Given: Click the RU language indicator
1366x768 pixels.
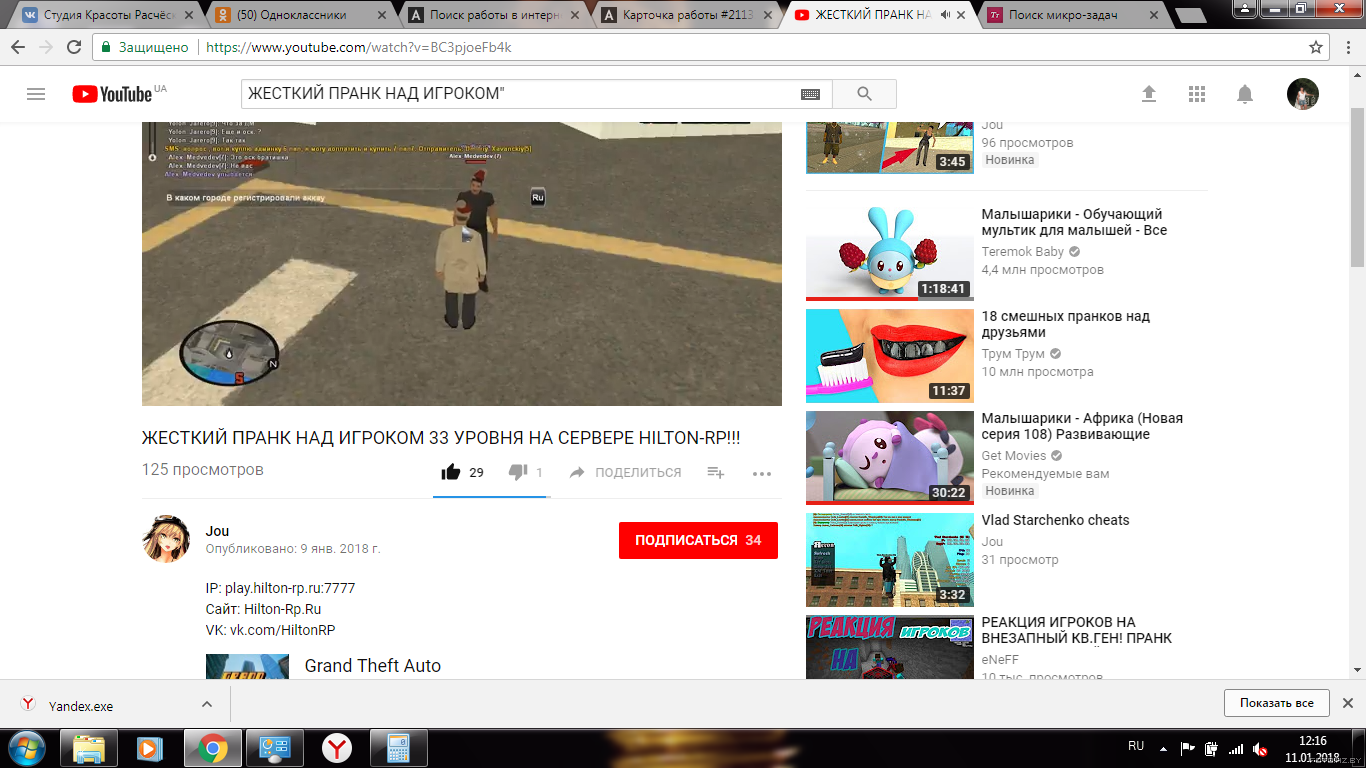Looking at the screenshot, I should click(1136, 746).
